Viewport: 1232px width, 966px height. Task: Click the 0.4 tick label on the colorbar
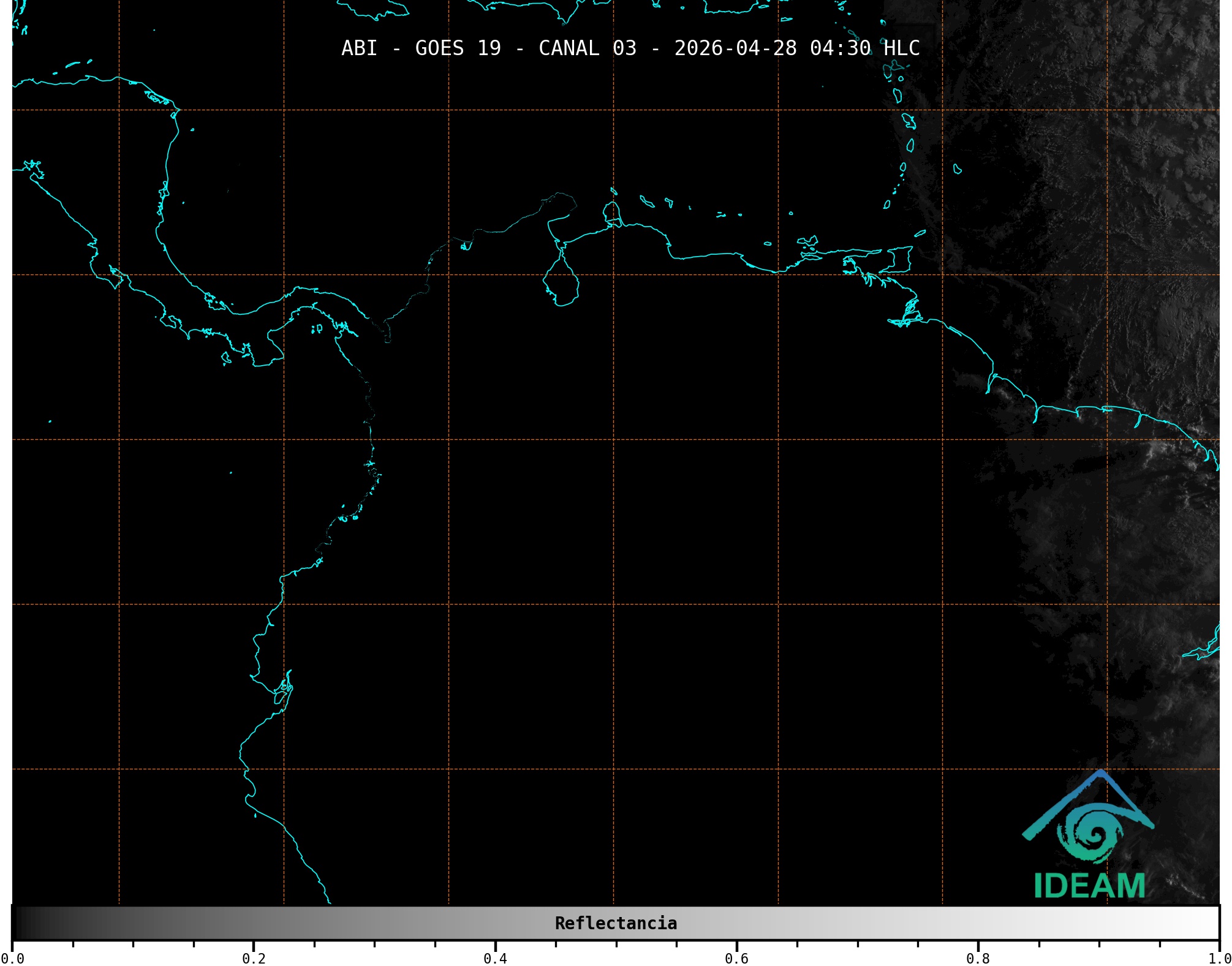(x=495, y=959)
